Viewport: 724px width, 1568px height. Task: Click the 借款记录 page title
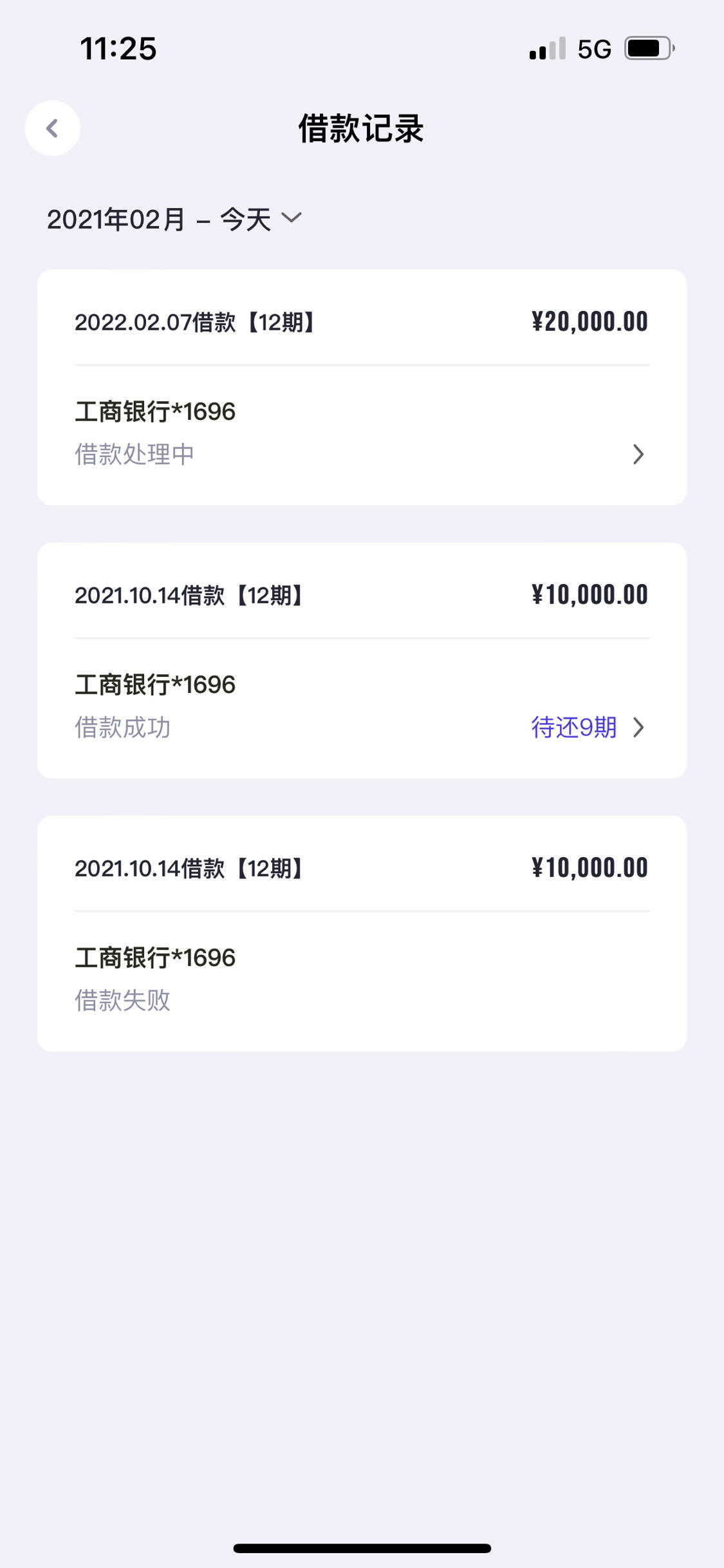(x=361, y=128)
